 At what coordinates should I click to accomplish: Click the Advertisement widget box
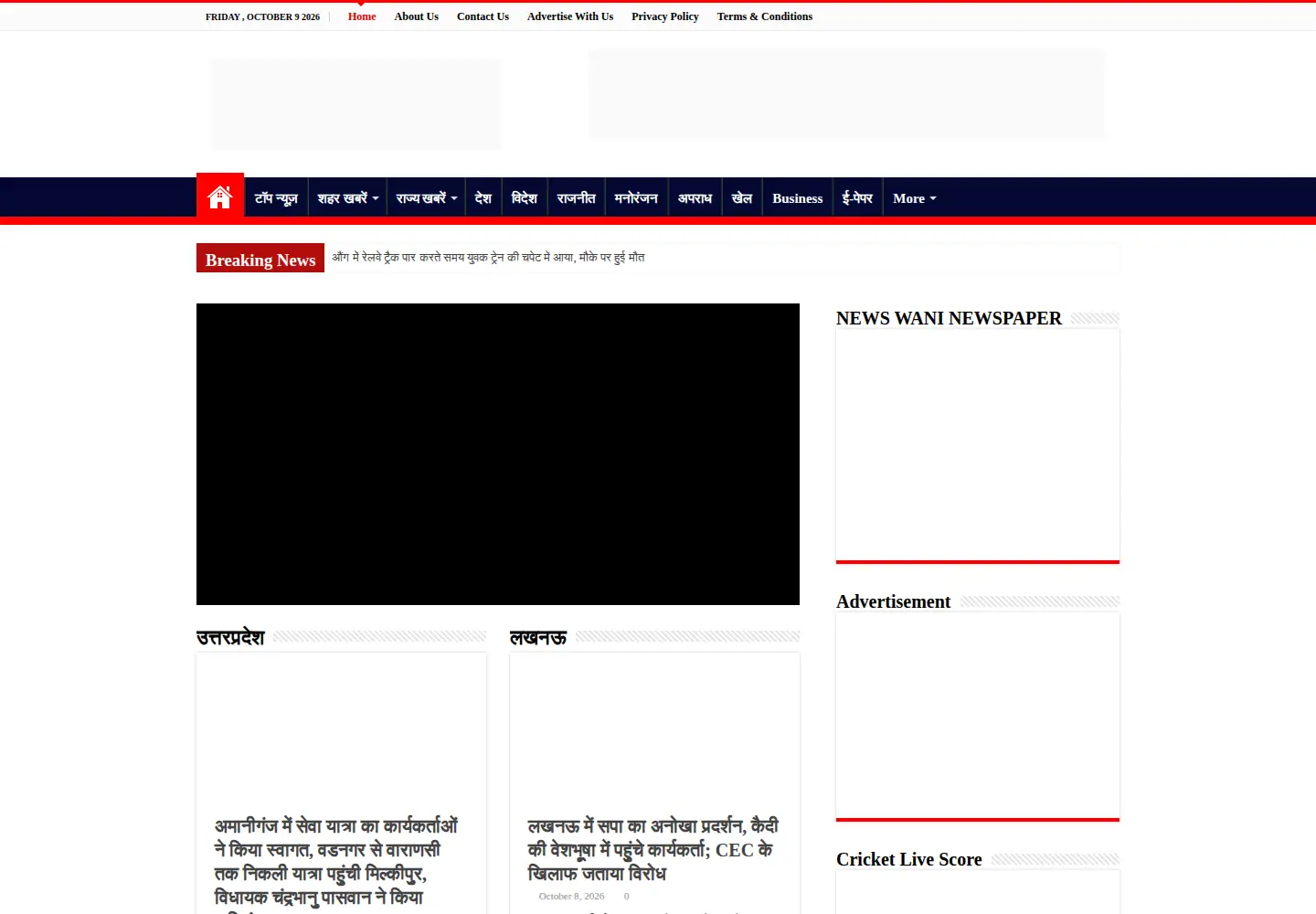coord(978,717)
